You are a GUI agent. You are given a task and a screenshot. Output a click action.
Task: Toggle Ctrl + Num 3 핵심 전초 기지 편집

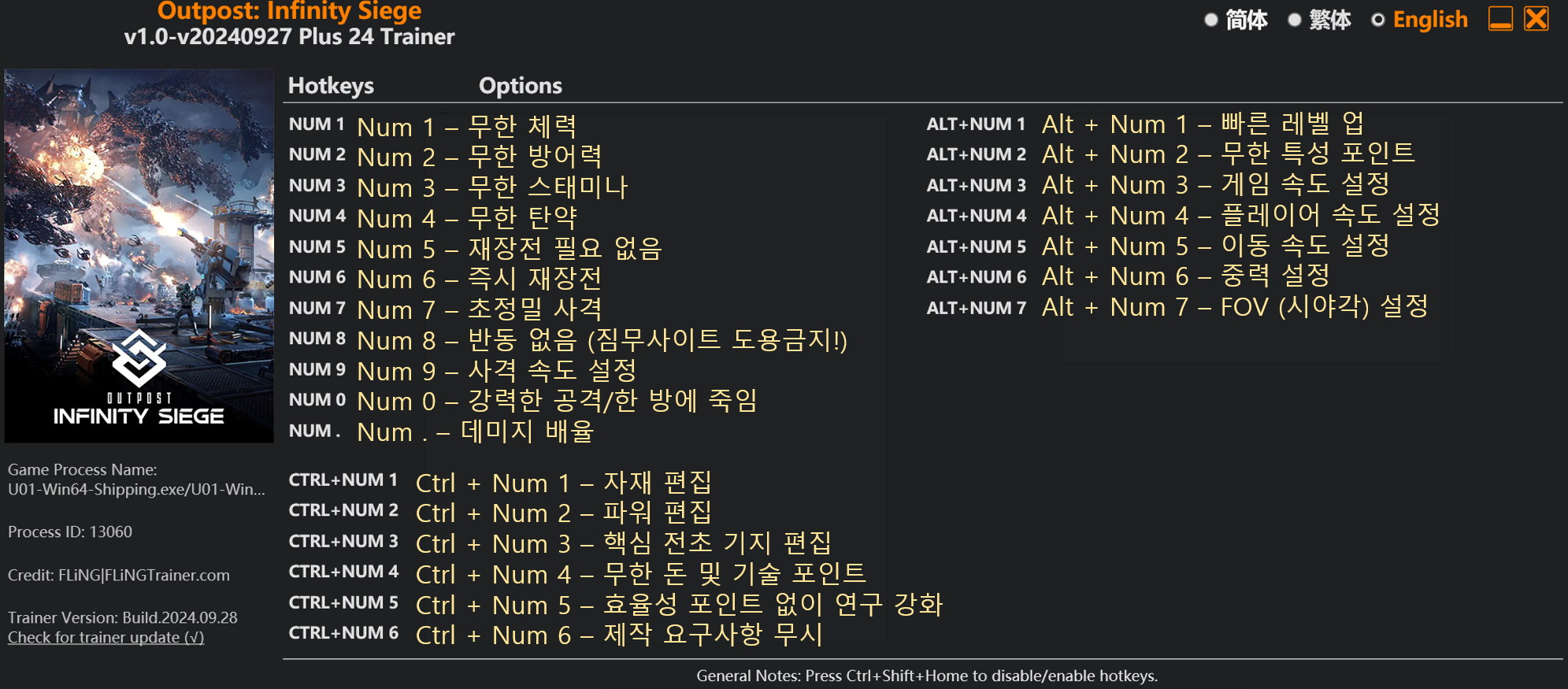(x=623, y=543)
